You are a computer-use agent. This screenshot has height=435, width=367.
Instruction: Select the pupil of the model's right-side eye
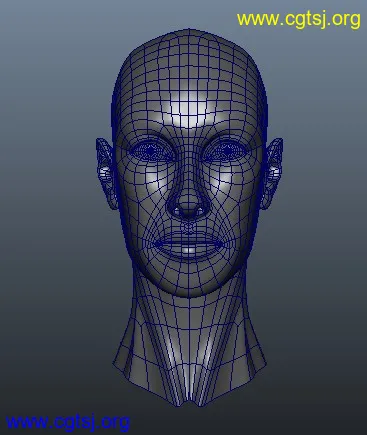(x=228, y=151)
